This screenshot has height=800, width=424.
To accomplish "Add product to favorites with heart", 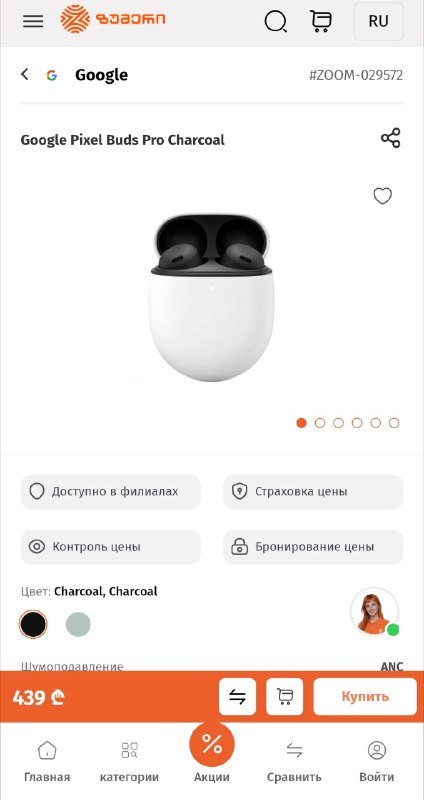I will pos(383,195).
